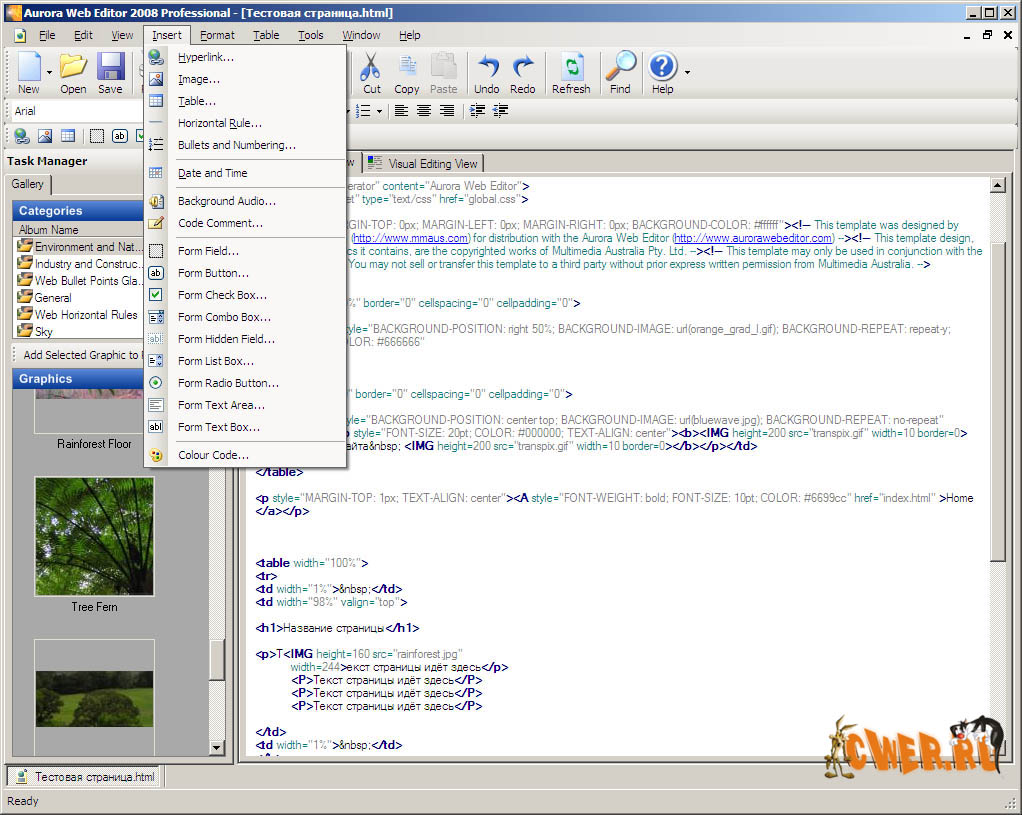The height and width of the screenshot is (815, 1022).
Task: Select the Web Horizontal Rules album
Action: click(86, 314)
